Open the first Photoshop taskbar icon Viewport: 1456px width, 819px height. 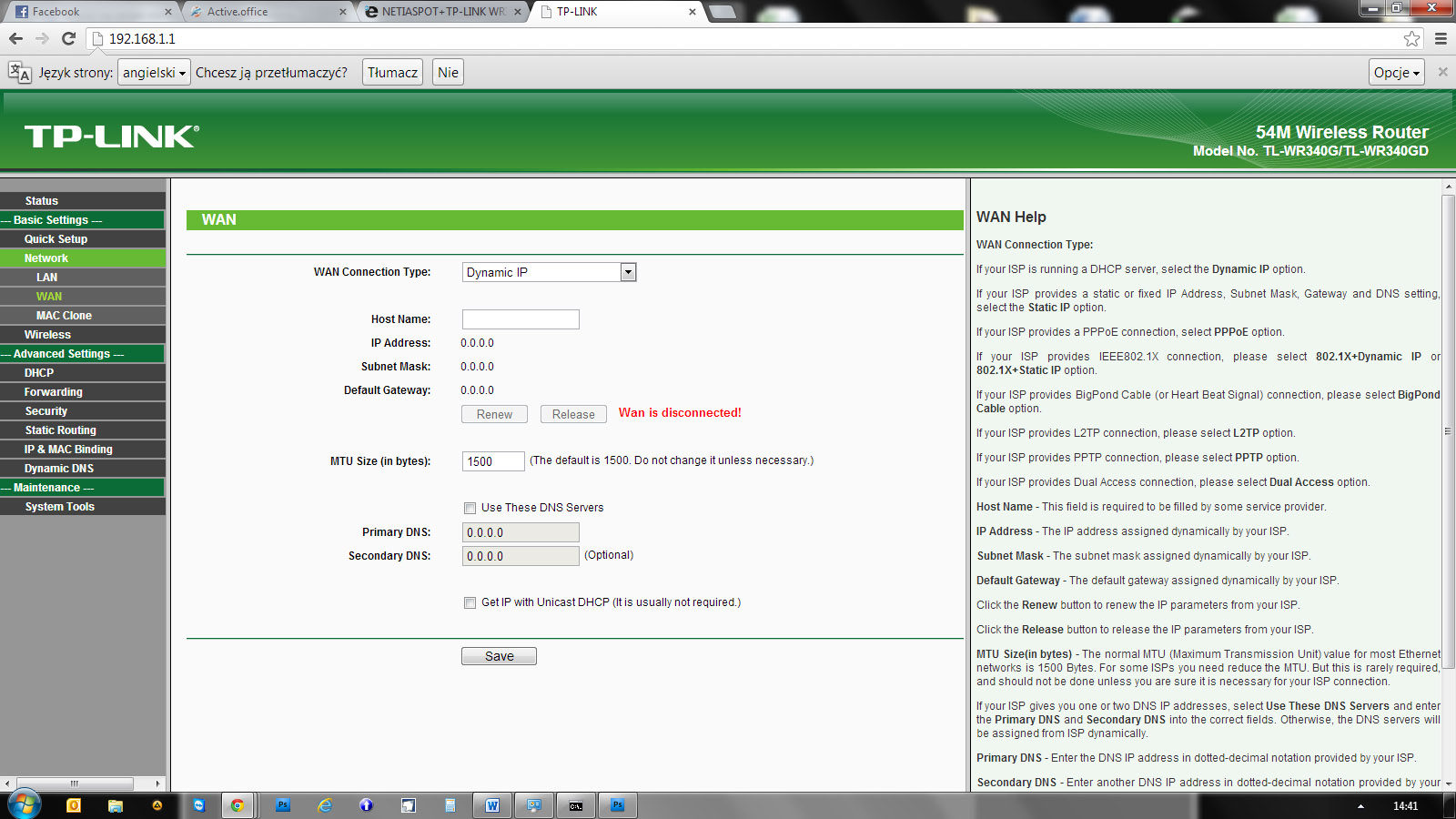[283, 805]
